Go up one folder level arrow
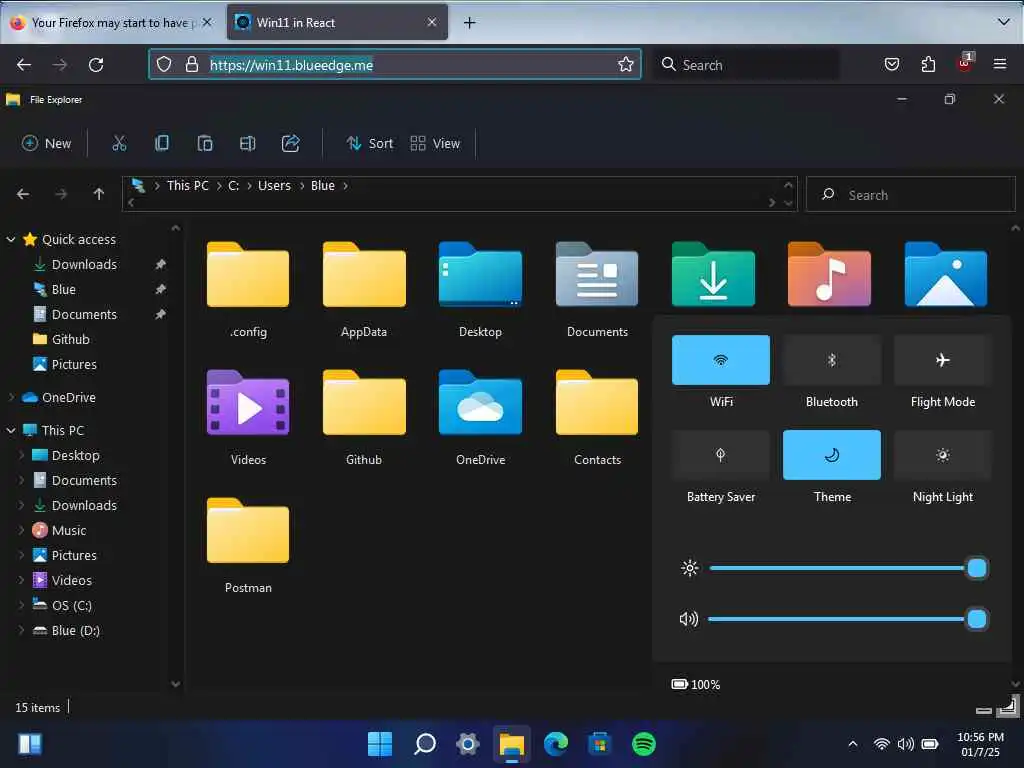Image resolution: width=1024 pixels, height=768 pixels. 99,194
